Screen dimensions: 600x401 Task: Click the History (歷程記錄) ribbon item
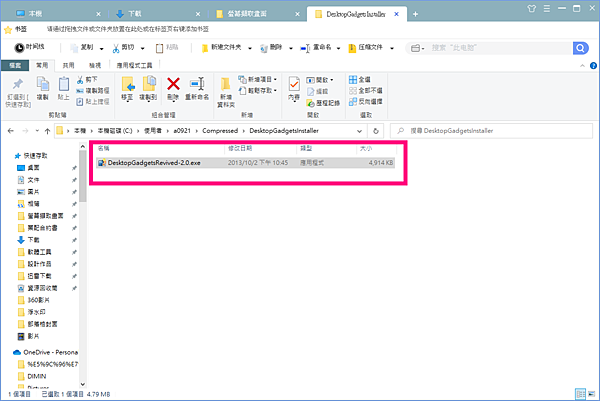323,103
